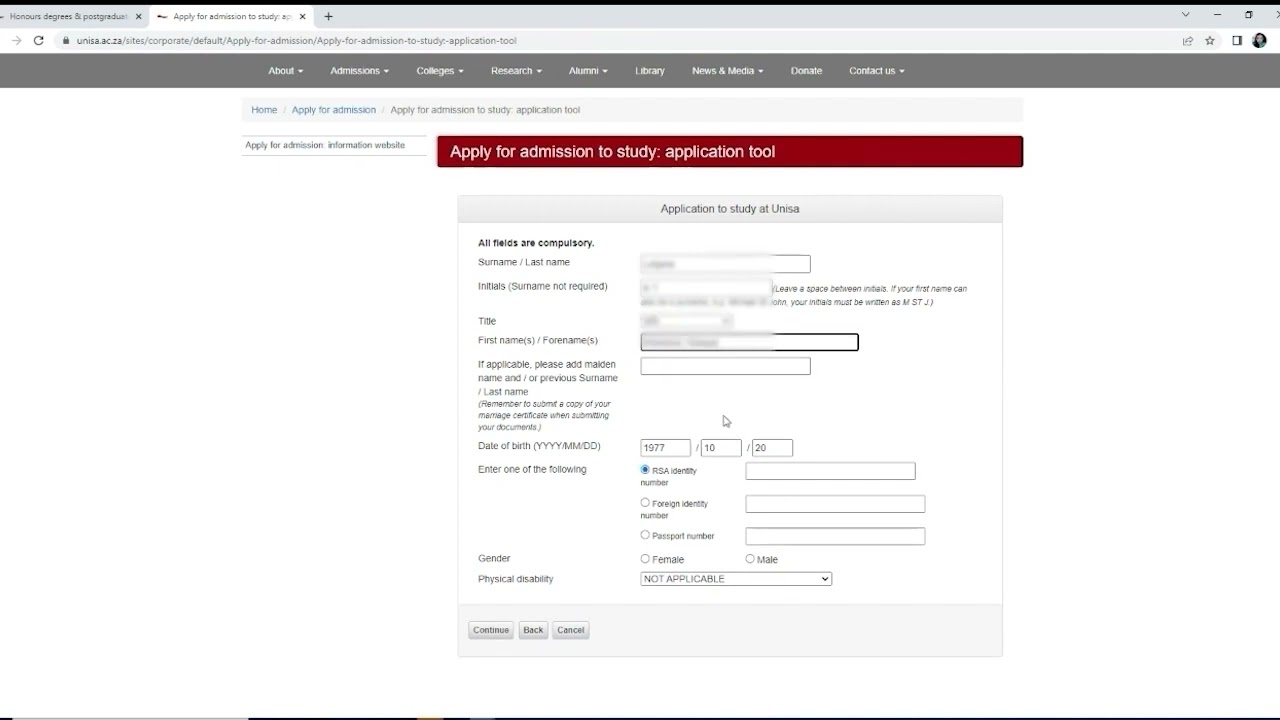This screenshot has width=1280, height=720.
Task: Reload the page with browser refresh icon
Action: coord(38,41)
